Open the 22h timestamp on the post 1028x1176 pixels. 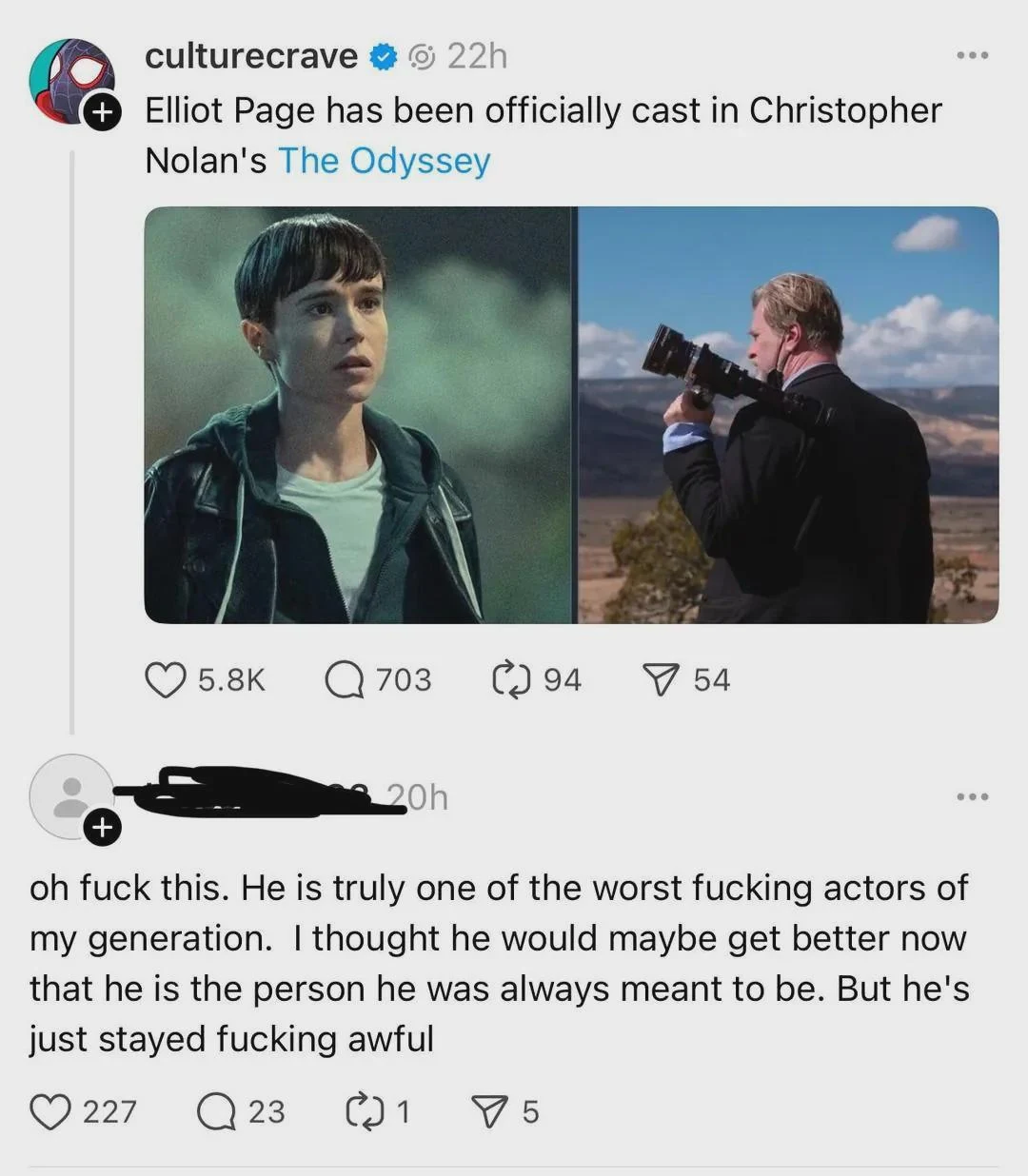tap(478, 55)
